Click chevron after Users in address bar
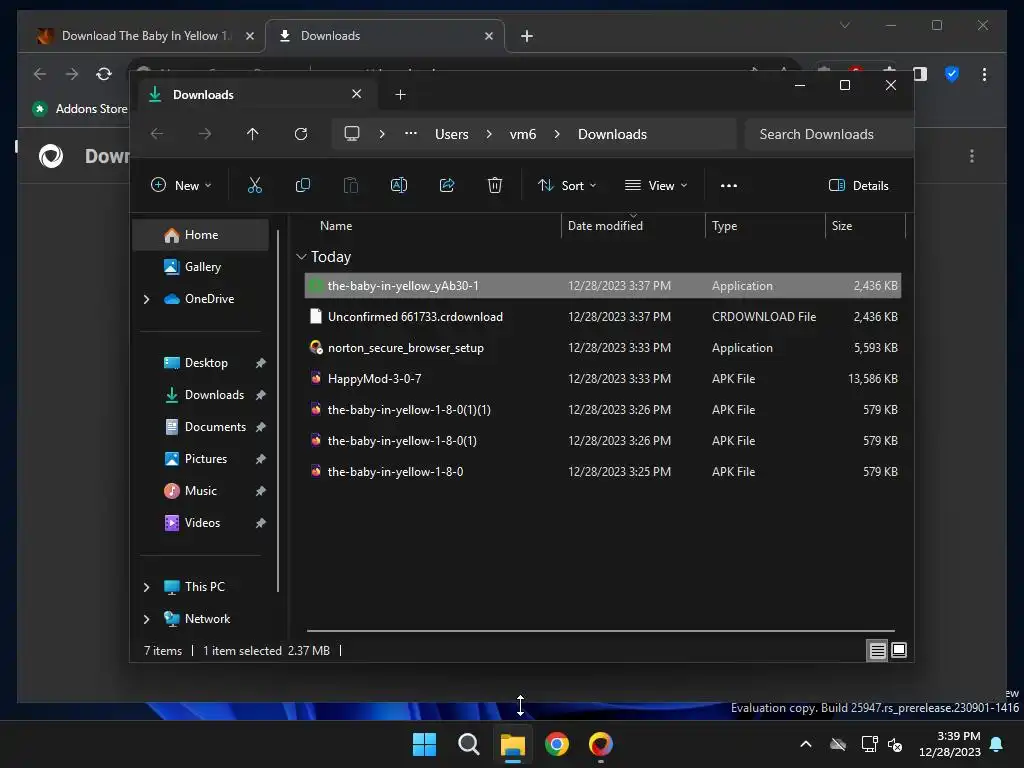Image resolution: width=1024 pixels, height=768 pixels. tap(488, 134)
